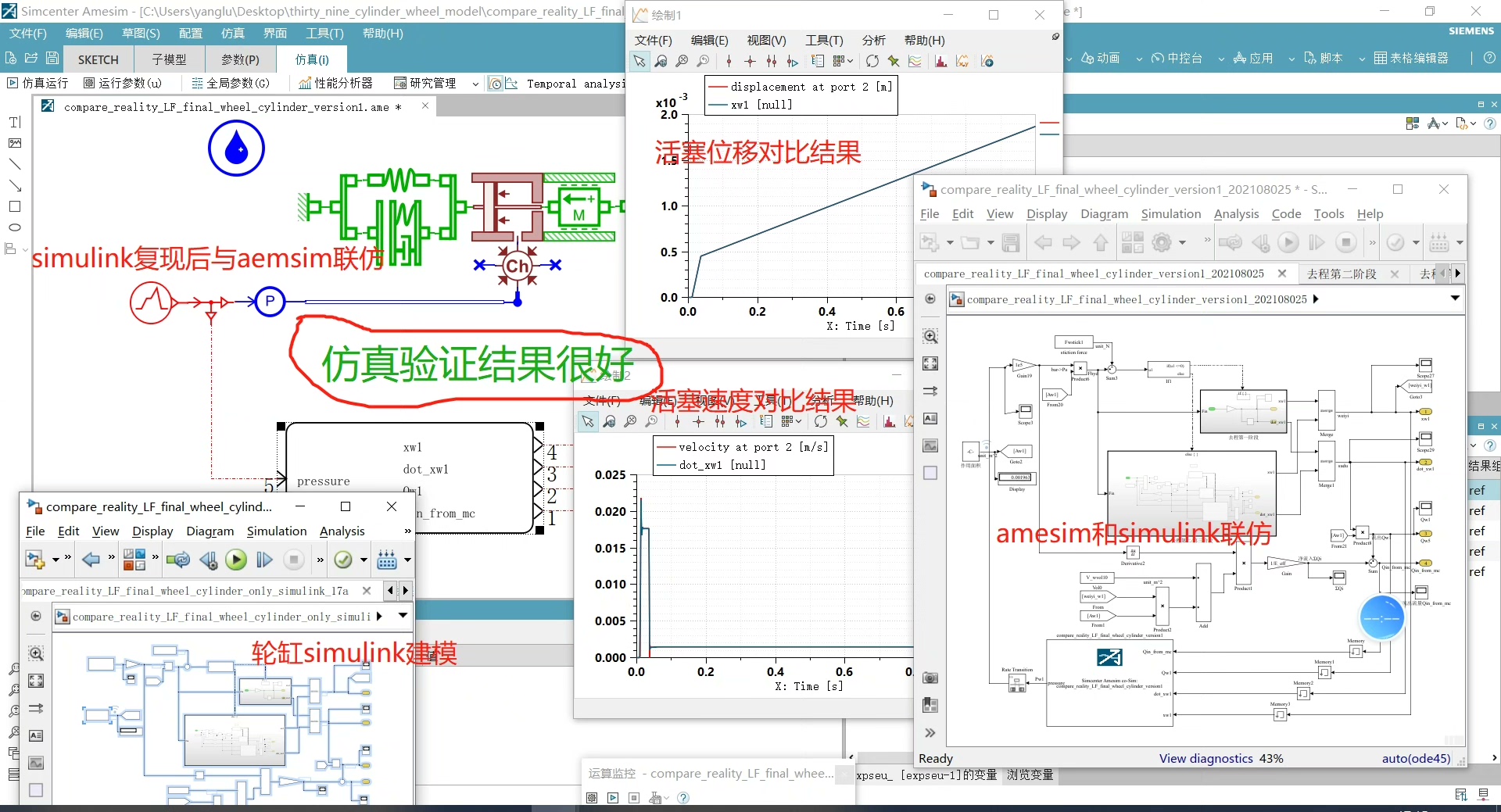This screenshot has width=1501, height=812.
Task: Click the tab scroll right arrow in co-simulation Simulink window
Action: (1457, 274)
